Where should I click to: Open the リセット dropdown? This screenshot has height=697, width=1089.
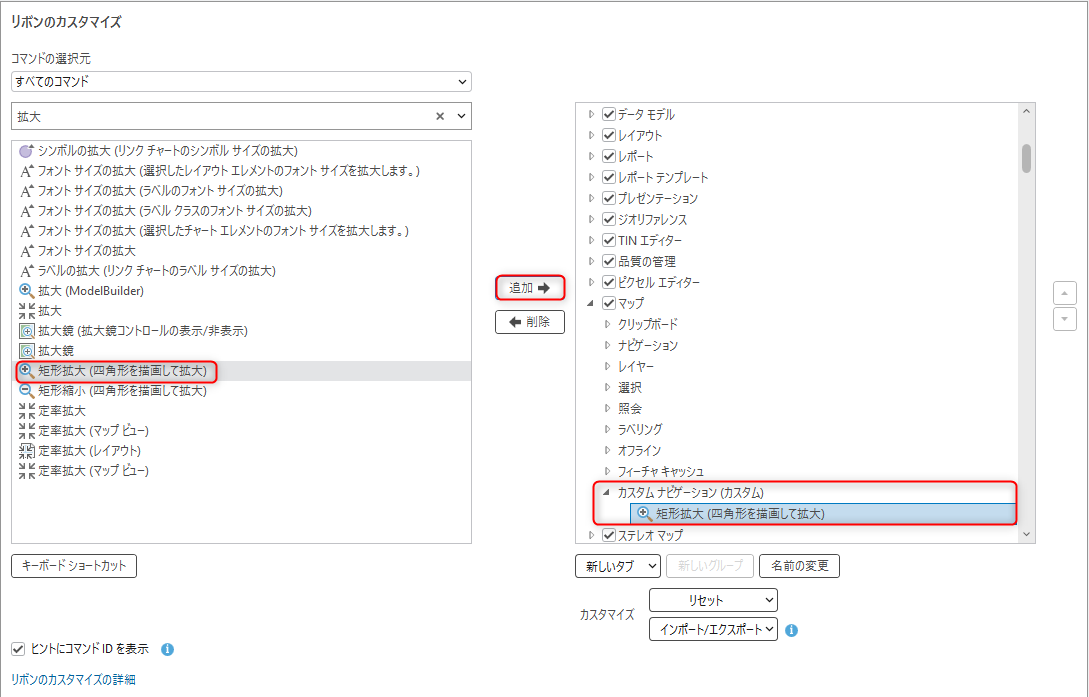click(713, 600)
